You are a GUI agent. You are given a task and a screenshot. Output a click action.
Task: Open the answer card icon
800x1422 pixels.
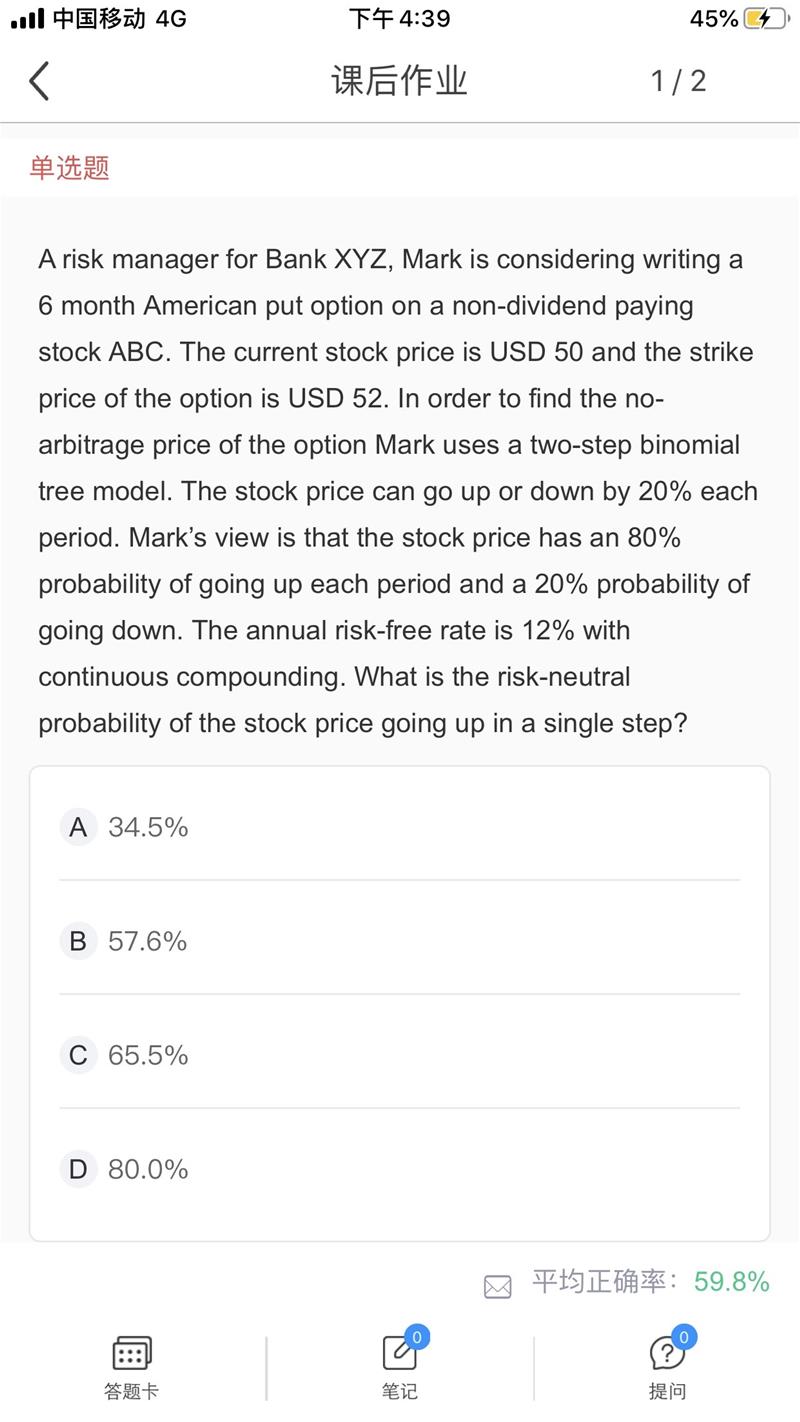click(132, 1354)
